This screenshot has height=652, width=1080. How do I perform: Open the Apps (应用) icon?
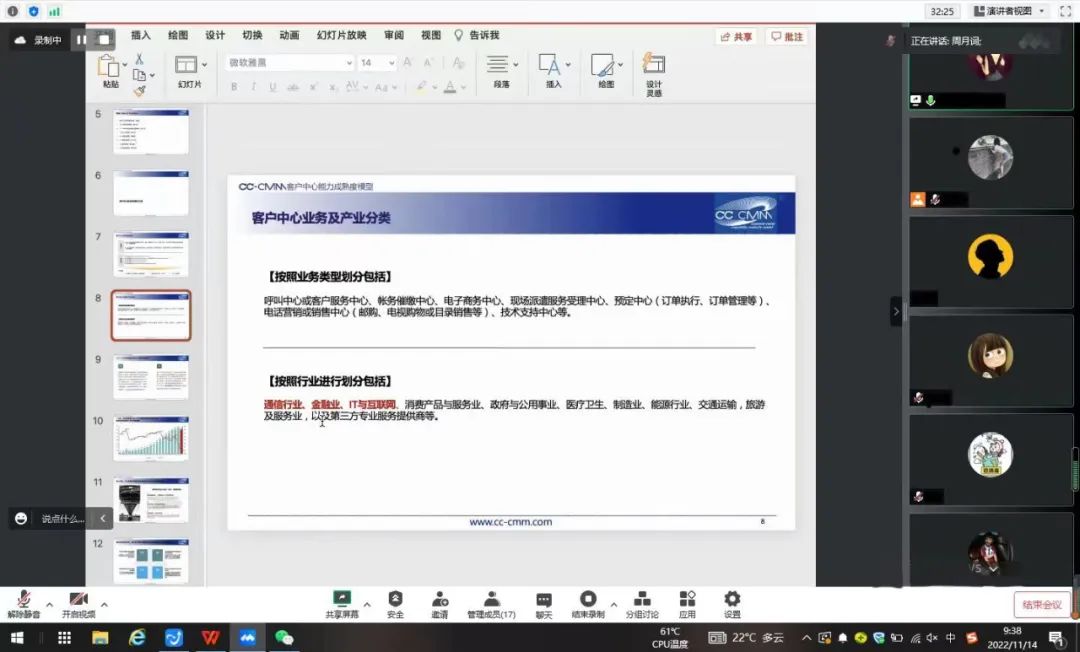687,598
